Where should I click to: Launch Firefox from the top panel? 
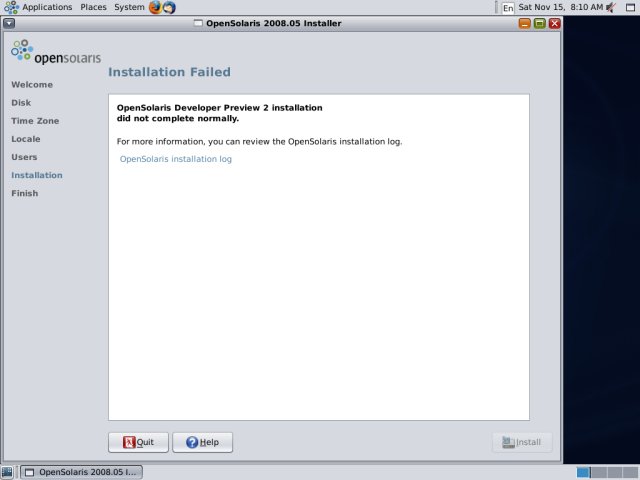tap(156, 7)
